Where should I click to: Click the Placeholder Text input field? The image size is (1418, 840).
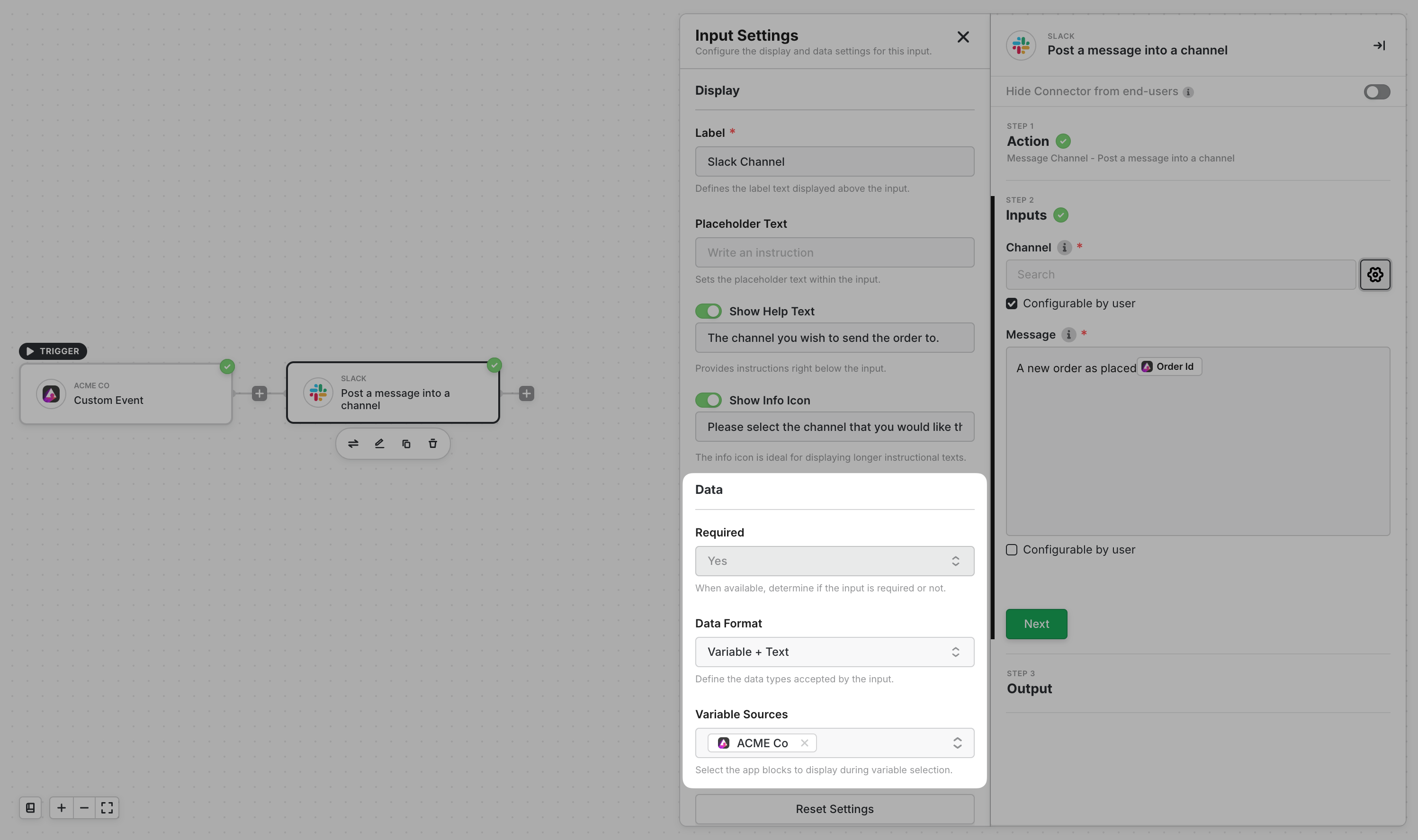834,252
